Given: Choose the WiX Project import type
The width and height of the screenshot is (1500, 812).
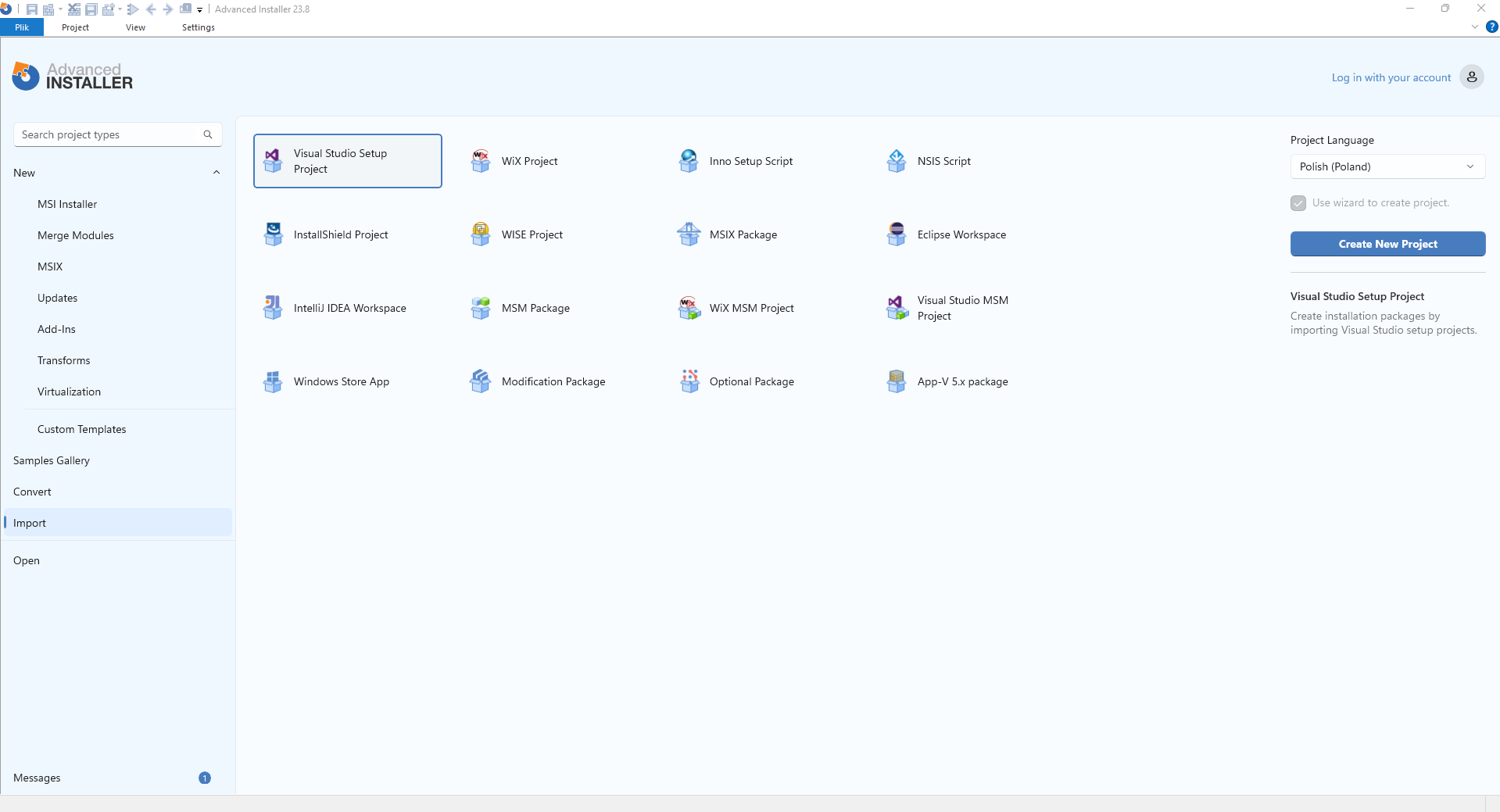Looking at the screenshot, I should click(x=514, y=161).
